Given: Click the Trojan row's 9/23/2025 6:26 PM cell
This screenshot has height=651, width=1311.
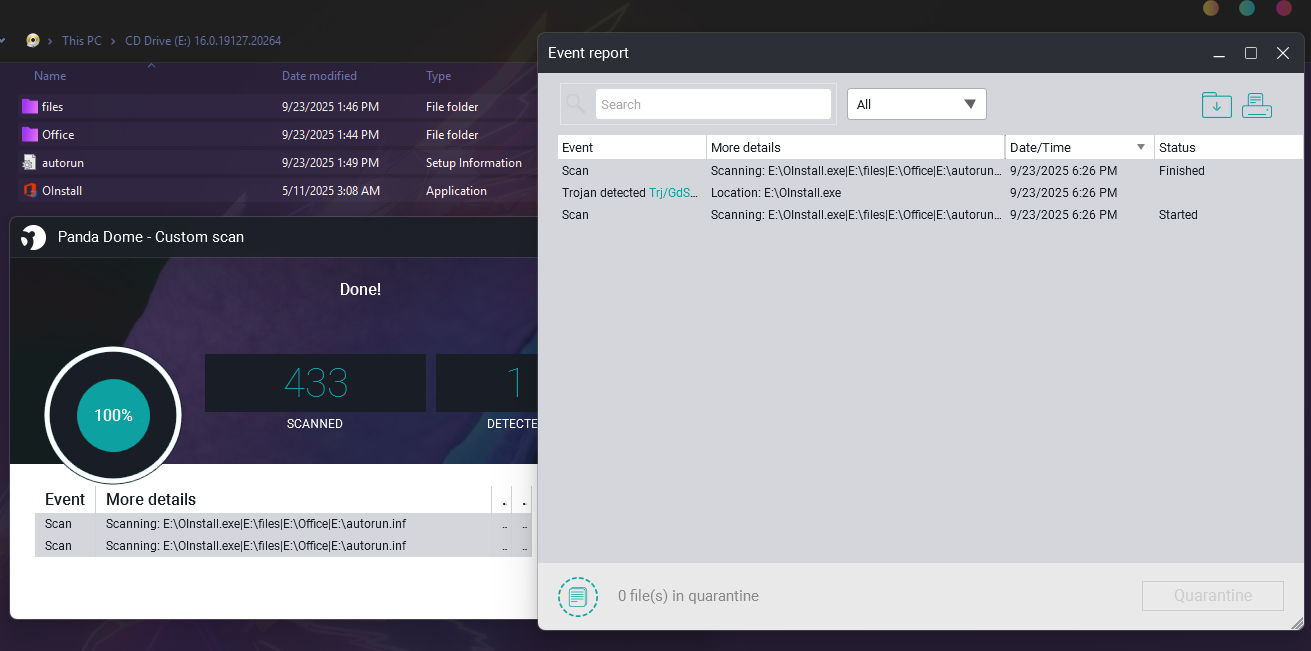Looking at the screenshot, I should coord(1064,193).
